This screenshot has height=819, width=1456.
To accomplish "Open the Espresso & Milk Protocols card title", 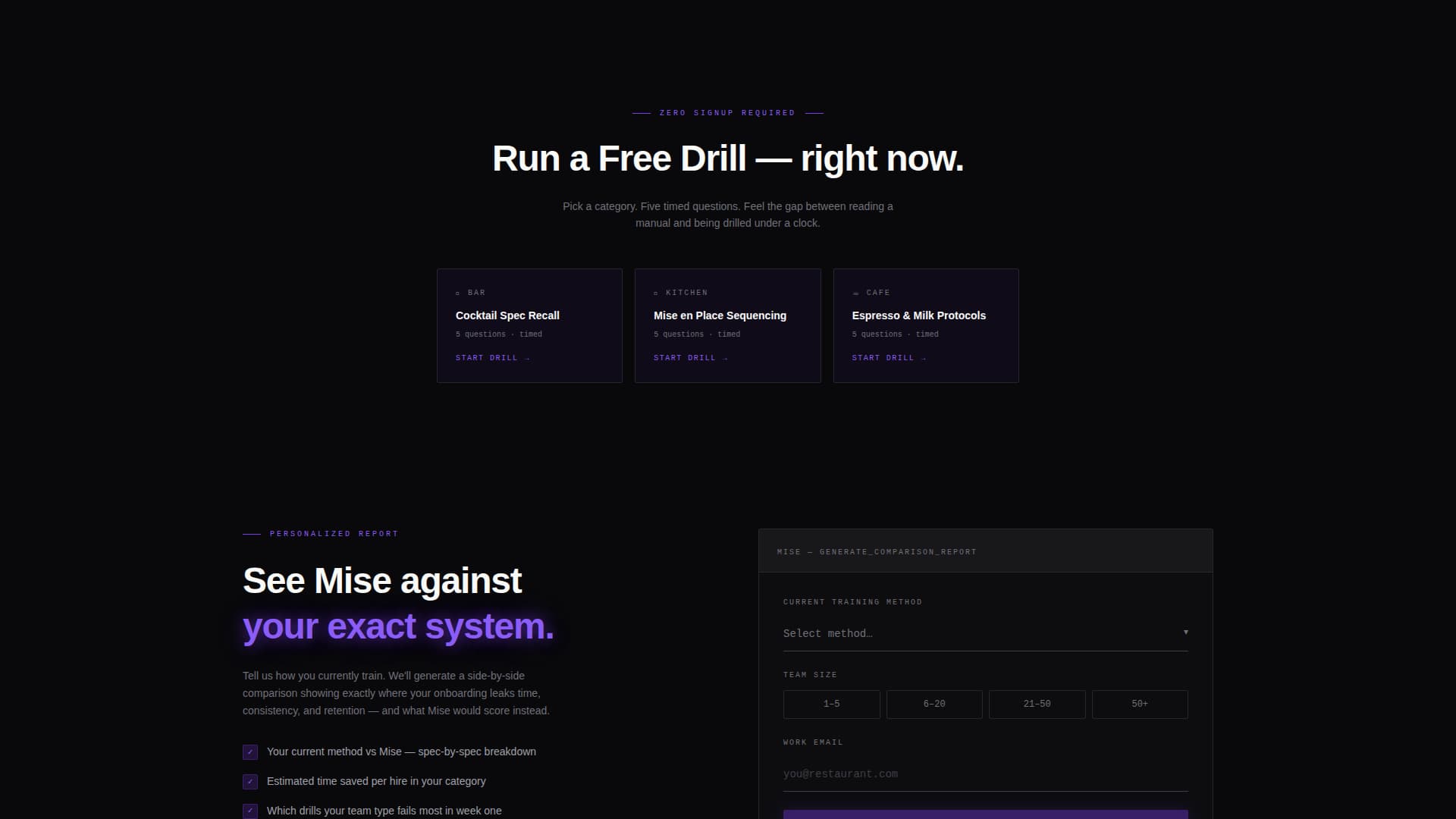I will [x=918, y=315].
